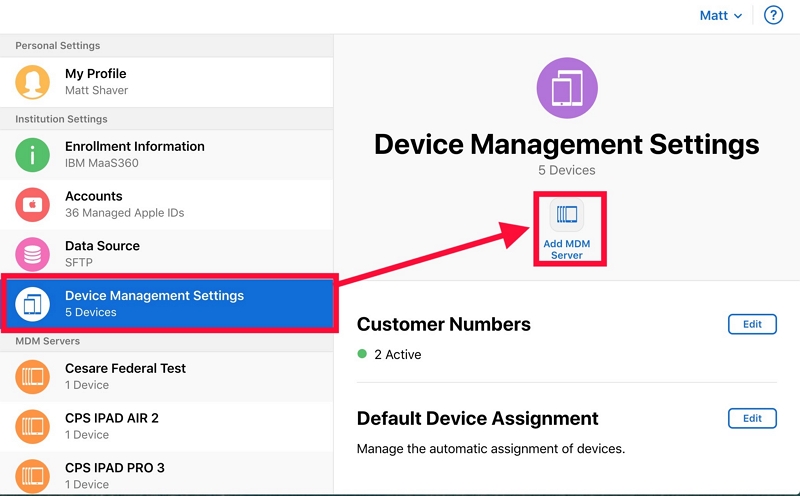Screen dimensions: 800x496
Task: Click the Add MDM Server label
Action: 566,250
